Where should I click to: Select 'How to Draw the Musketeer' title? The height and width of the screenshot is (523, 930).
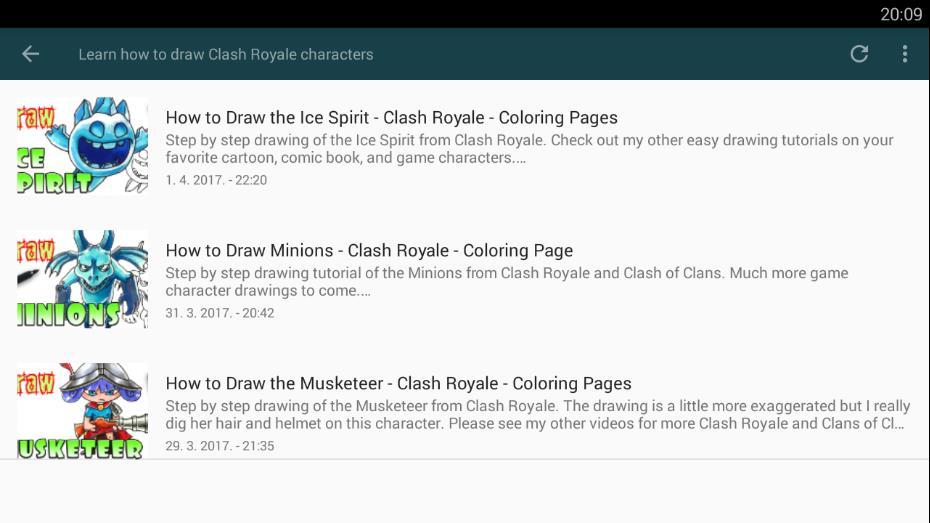(398, 383)
